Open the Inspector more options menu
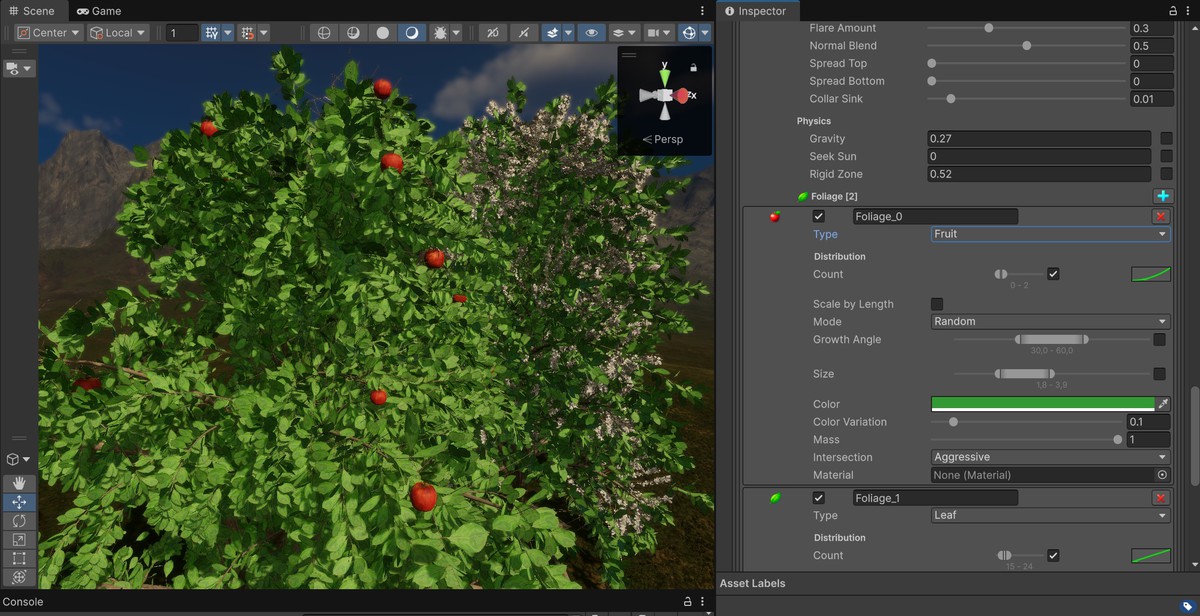The width and height of the screenshot is (1200, 616). (1190, 11)
